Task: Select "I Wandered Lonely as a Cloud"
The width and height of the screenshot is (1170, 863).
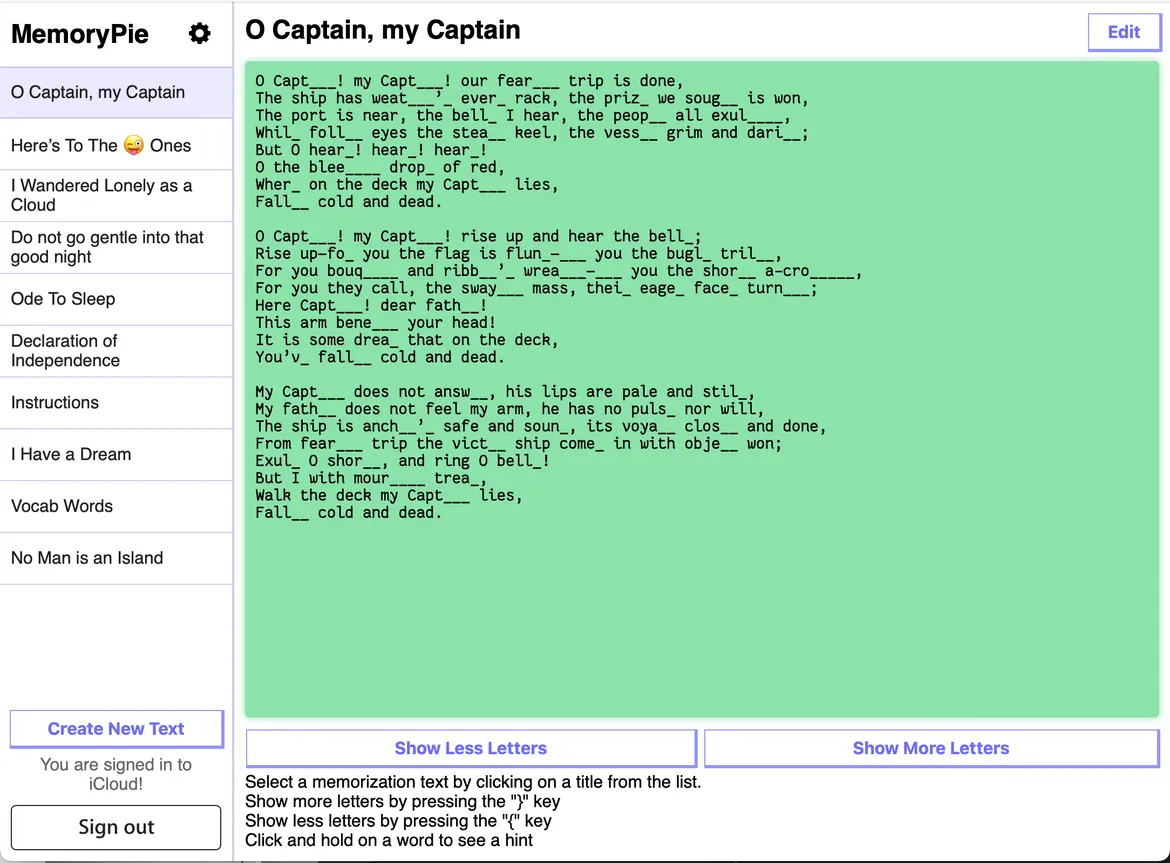Action: 101,195
